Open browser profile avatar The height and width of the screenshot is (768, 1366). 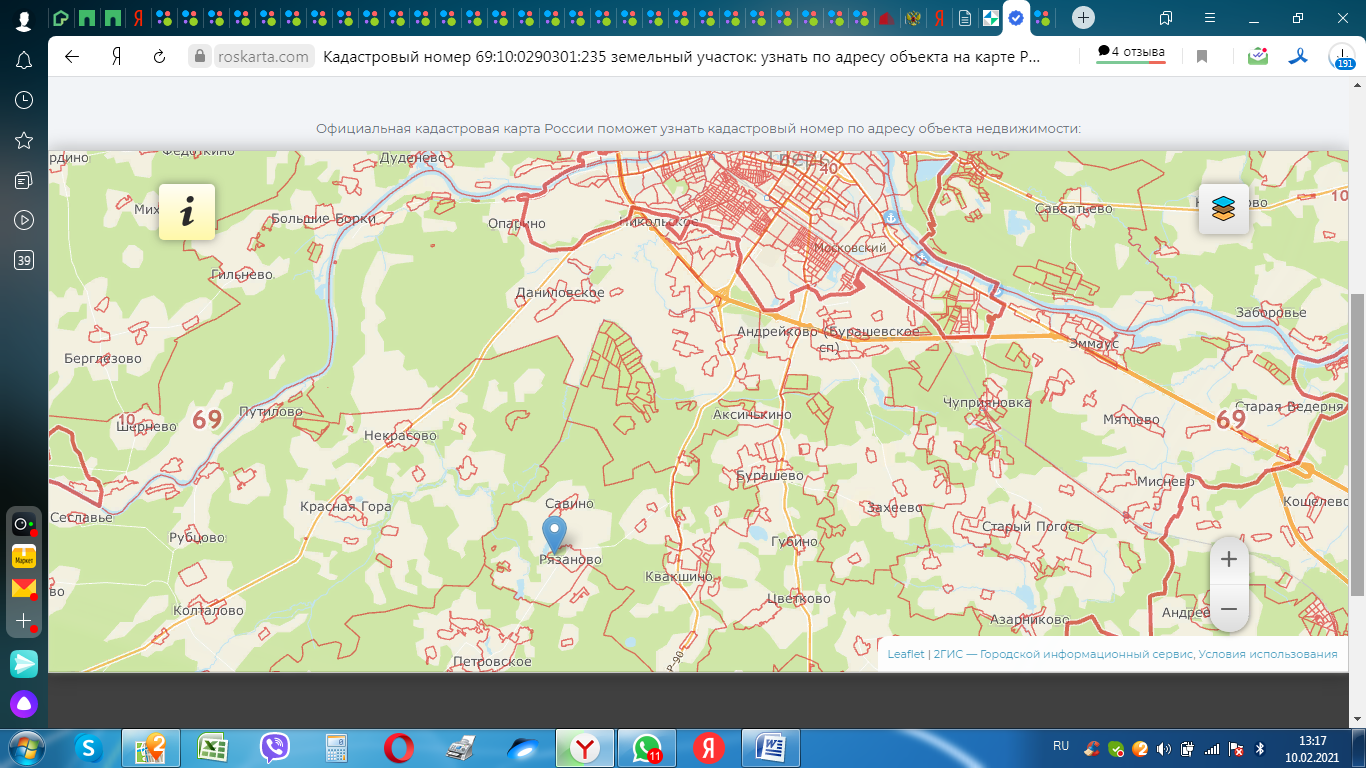point(24,20)
